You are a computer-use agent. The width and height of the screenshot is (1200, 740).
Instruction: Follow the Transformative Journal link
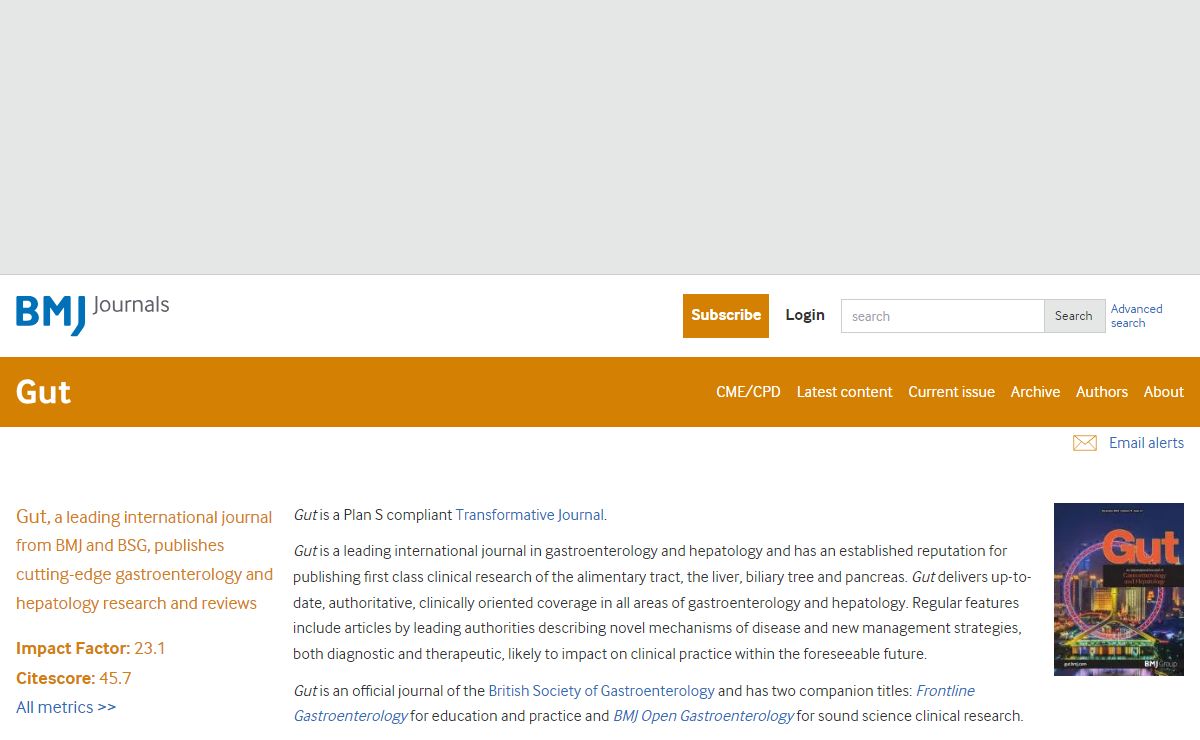(x=530, y=515)
